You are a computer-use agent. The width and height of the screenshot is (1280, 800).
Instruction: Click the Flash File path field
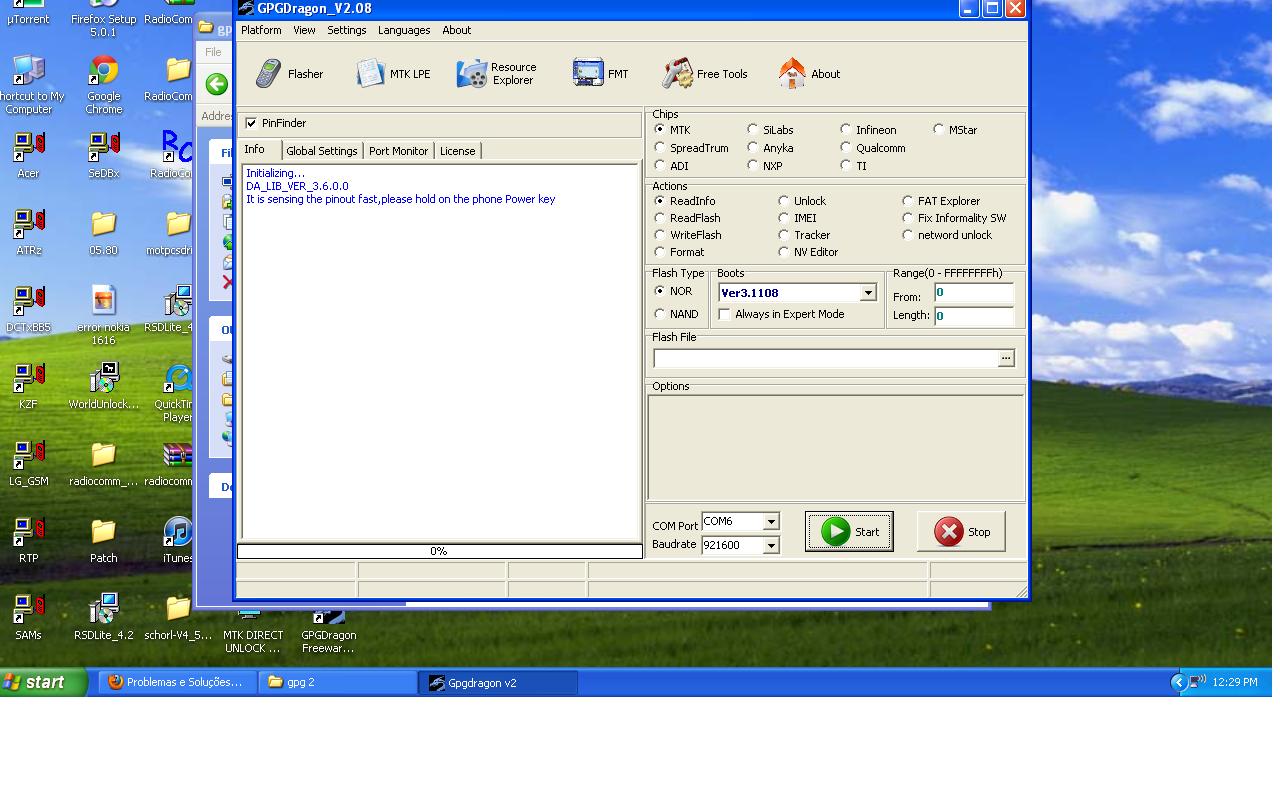click(826, 358)
